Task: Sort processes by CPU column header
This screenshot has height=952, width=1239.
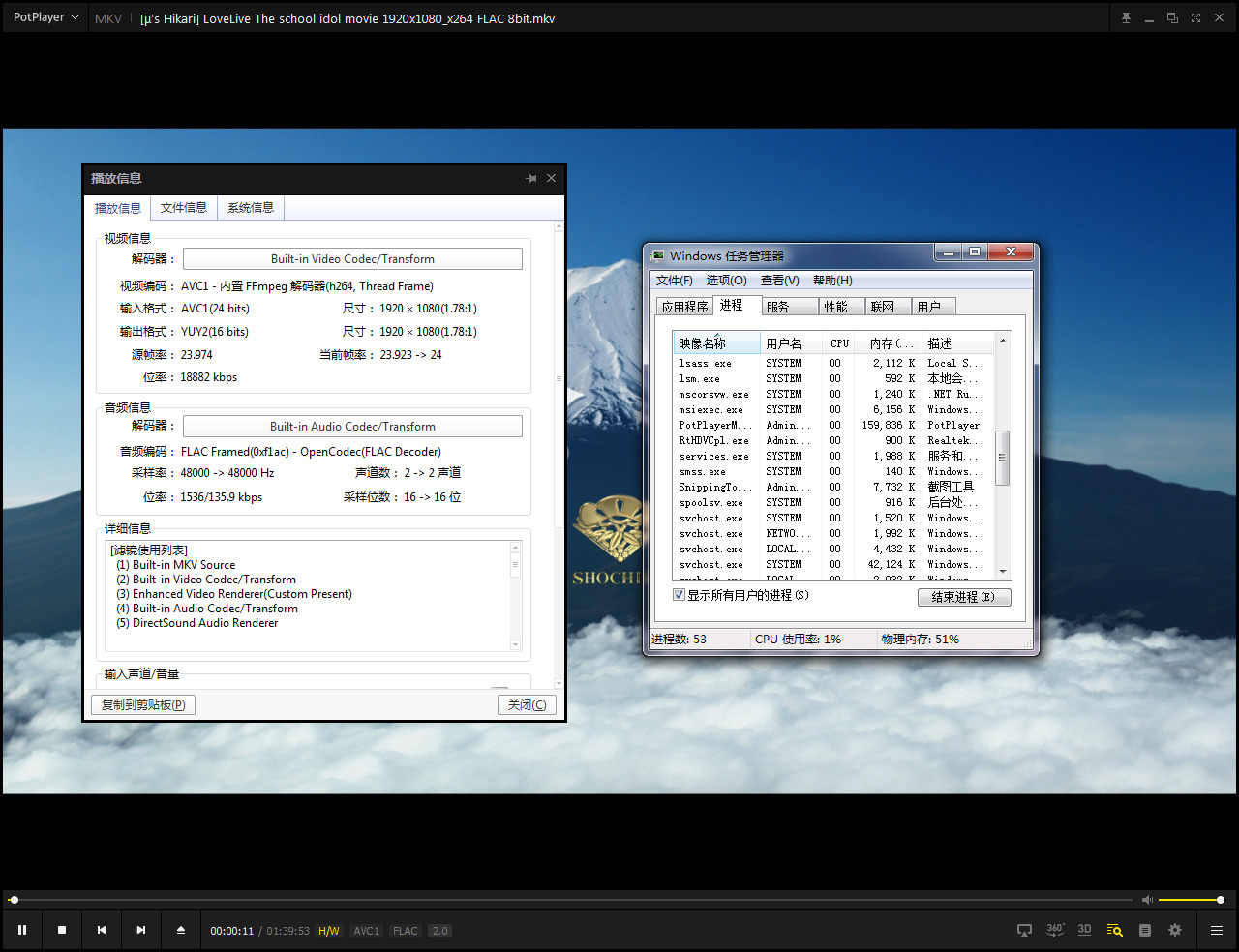Action: (x=839, y=343)
